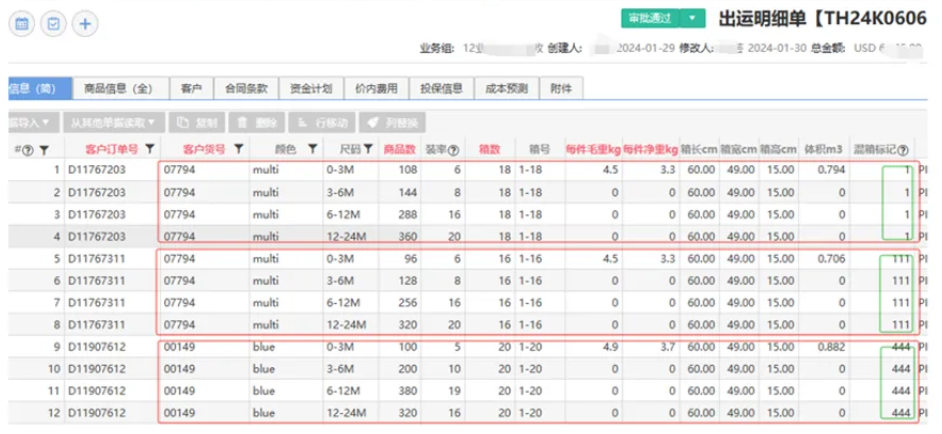Click the filter icon beside 客户货号
The width and height of the screenshot is (942, 434).
click(x=239, y=149)
